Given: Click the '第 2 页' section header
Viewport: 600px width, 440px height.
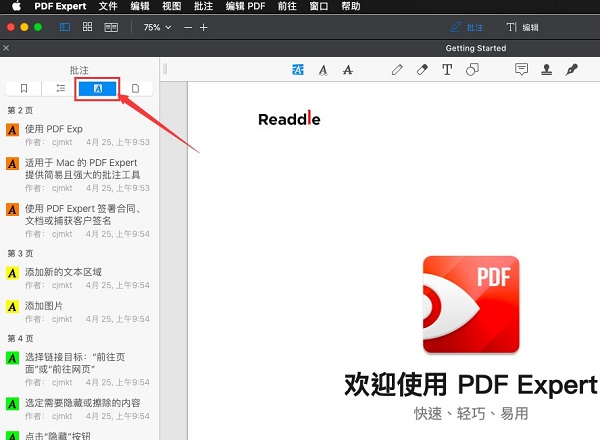Looking at the screenshot, I should click(20, 111).
